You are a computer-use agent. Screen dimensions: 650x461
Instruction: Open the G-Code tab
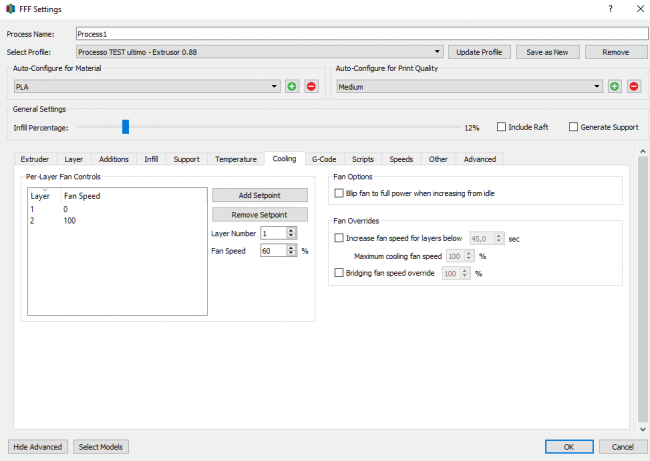(324, 159)
